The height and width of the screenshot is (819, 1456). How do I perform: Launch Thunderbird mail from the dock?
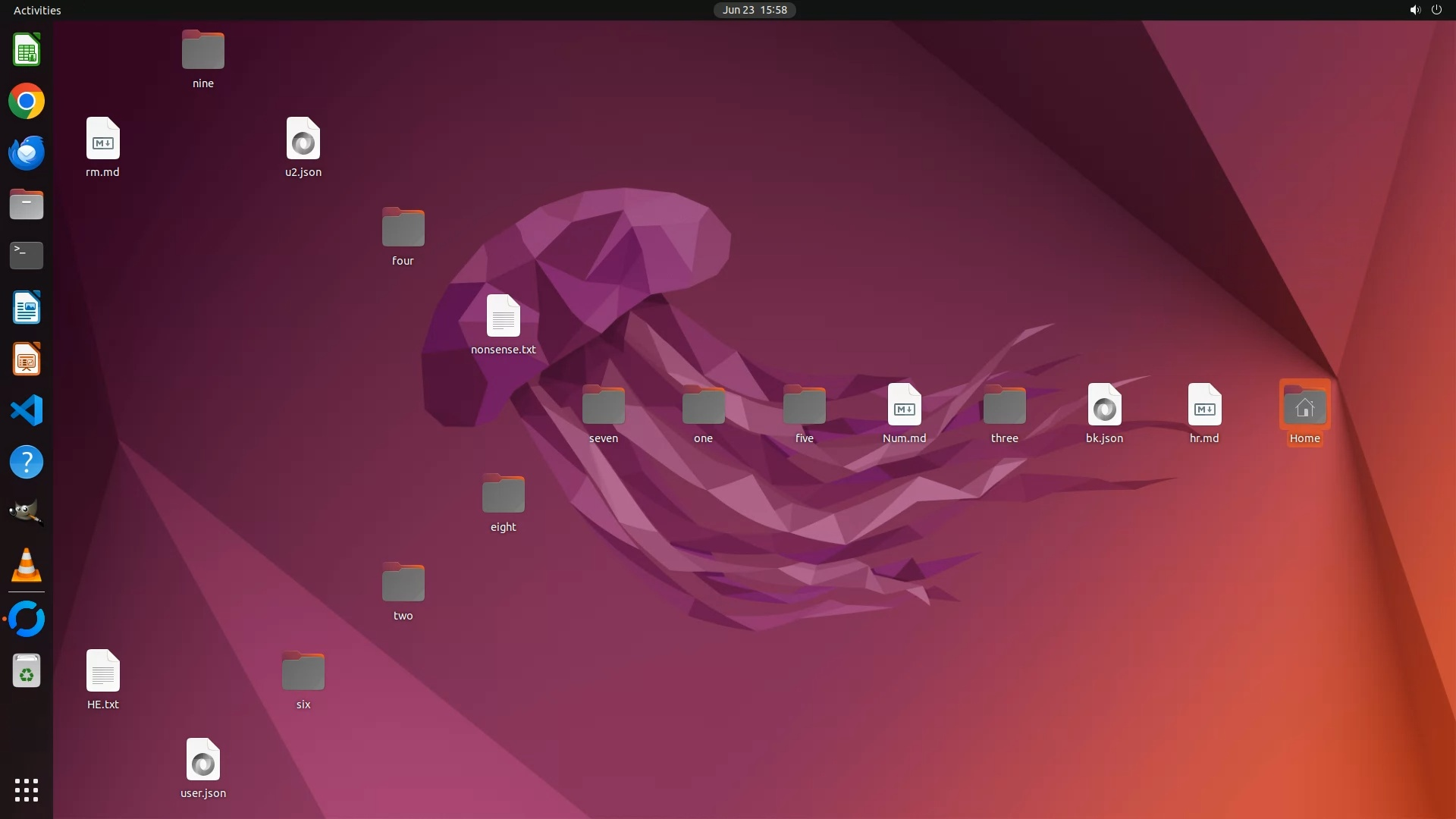[x=27, y=153]
